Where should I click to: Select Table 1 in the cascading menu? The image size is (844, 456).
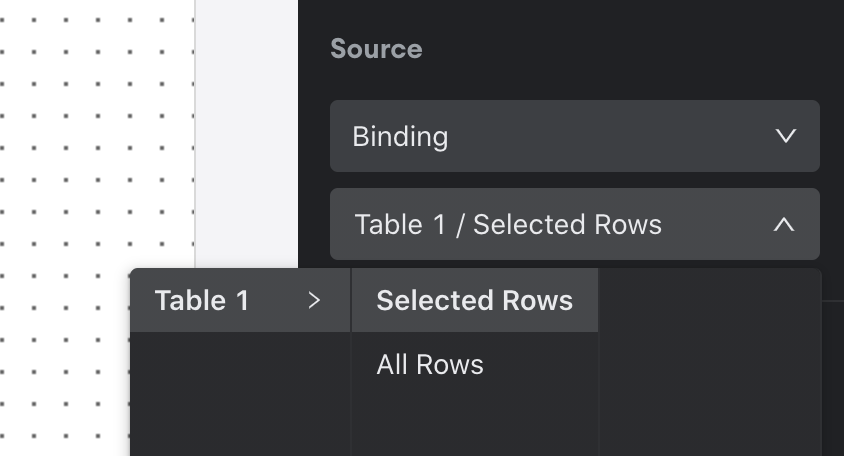(240, 300)
